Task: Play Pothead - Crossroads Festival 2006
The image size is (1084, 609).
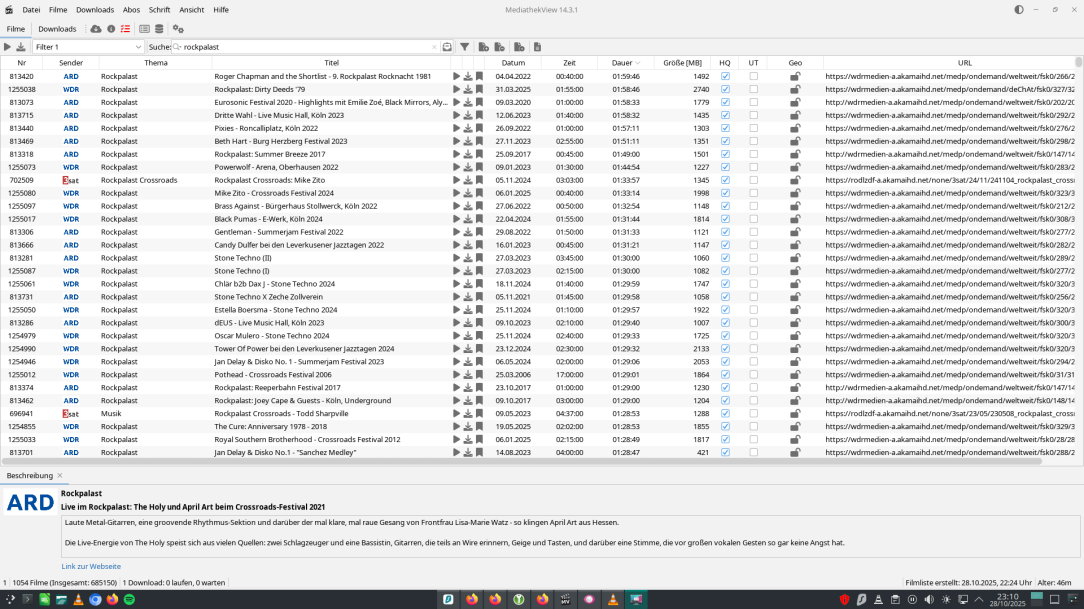Action: click(x=456, y=375)
